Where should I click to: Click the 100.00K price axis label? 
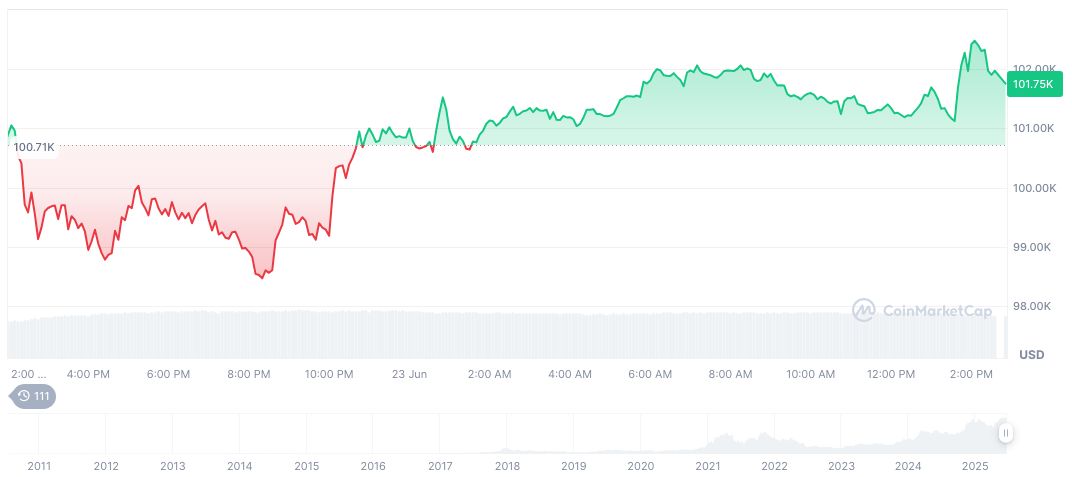pos(1036,188)
